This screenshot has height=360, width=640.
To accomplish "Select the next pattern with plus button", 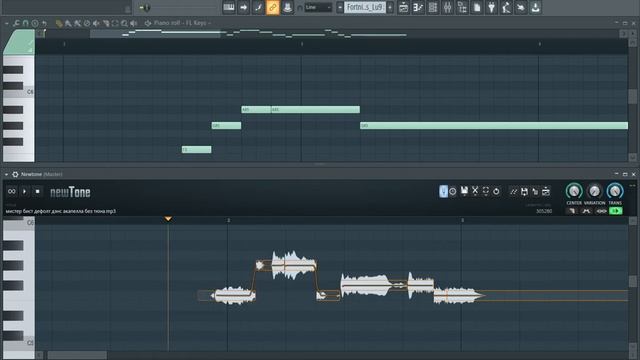I will tap(390, 7).
